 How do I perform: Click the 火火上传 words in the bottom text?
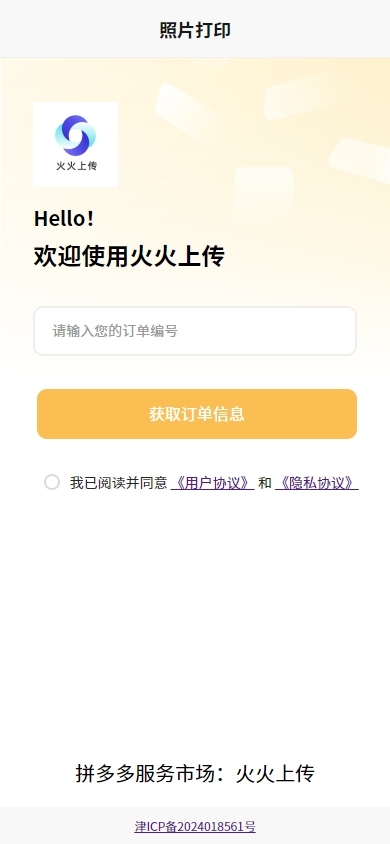(x=275, y=773)
